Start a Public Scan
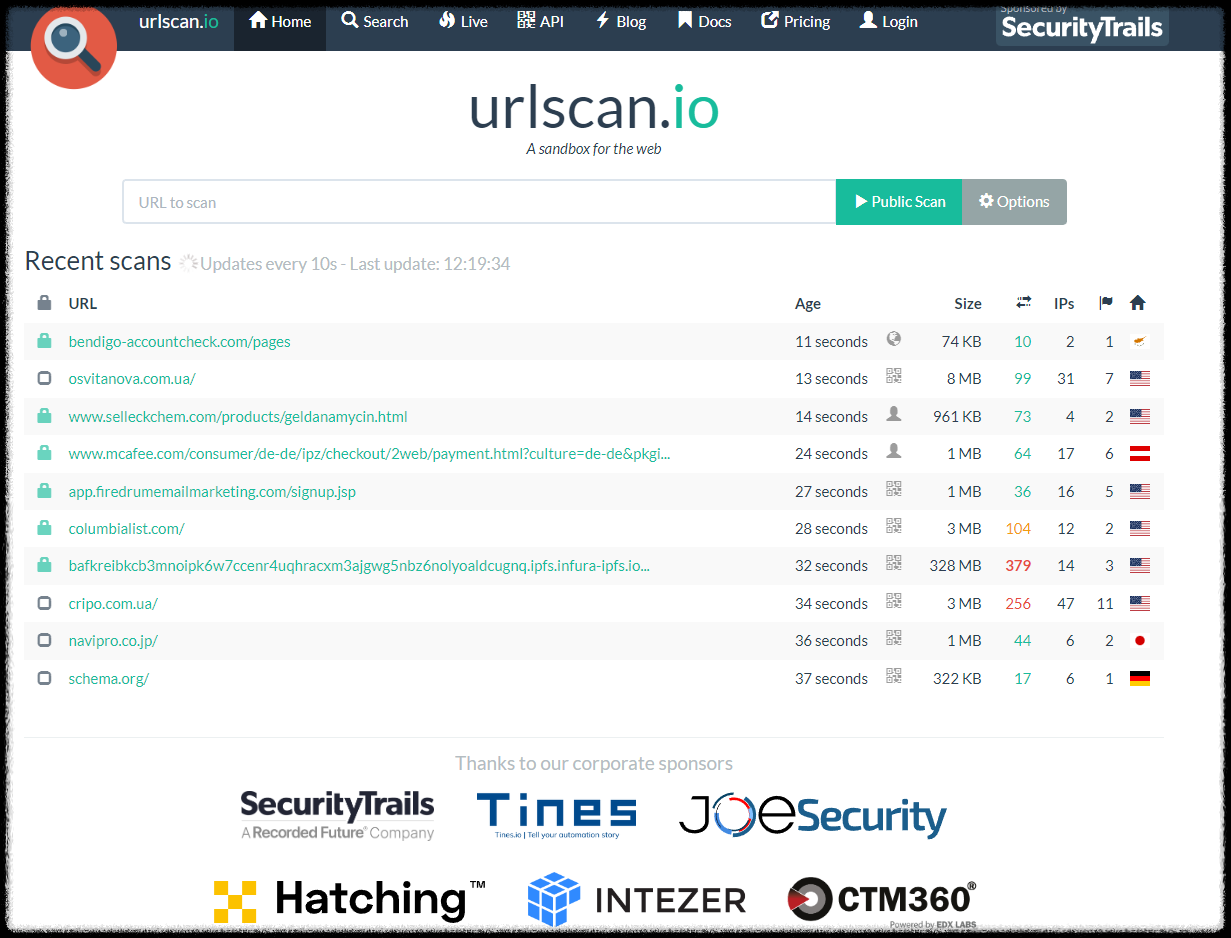 click(x=899, y=202)
